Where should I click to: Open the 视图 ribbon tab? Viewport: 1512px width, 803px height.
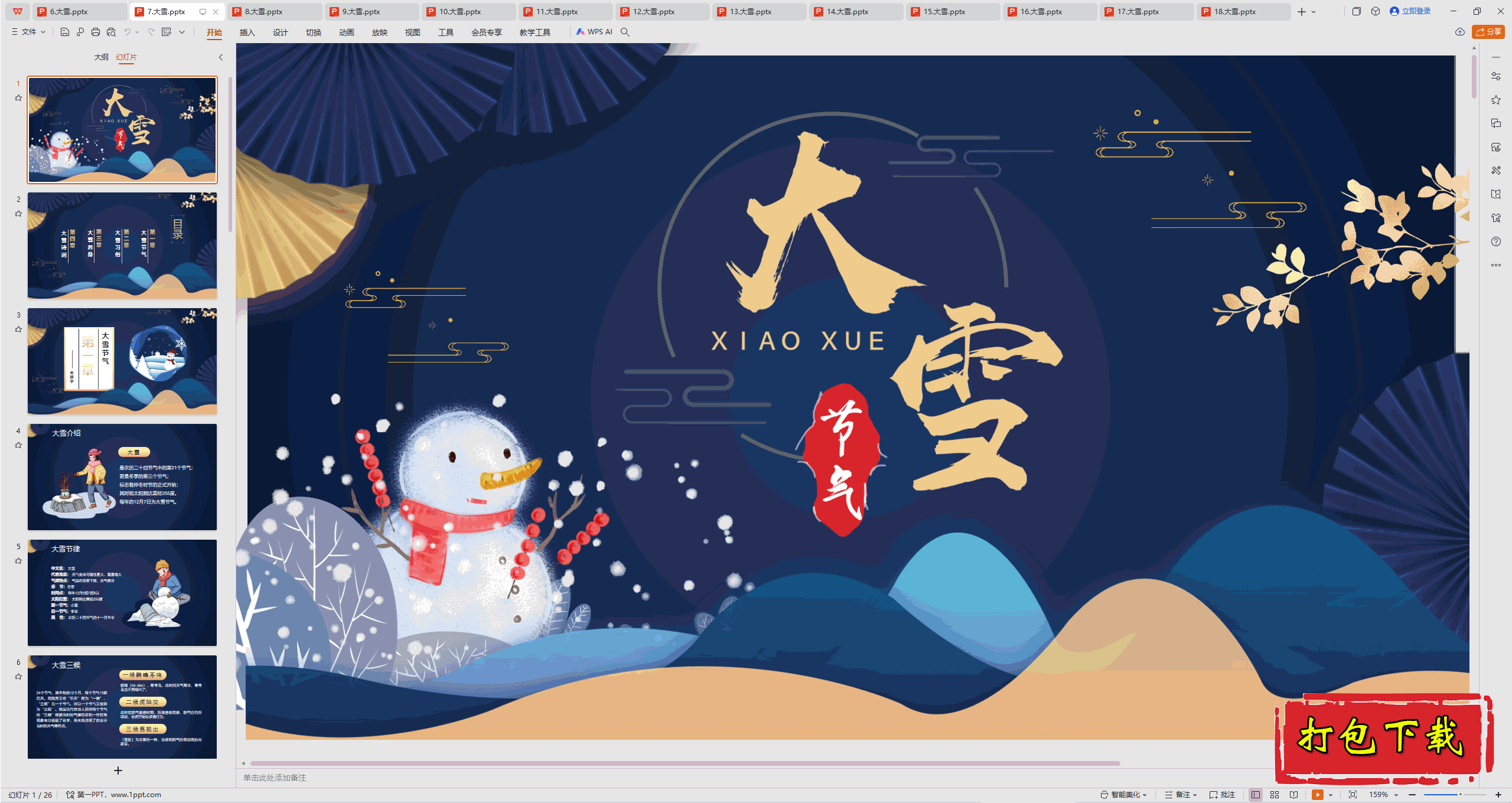(x=412, y=32)
